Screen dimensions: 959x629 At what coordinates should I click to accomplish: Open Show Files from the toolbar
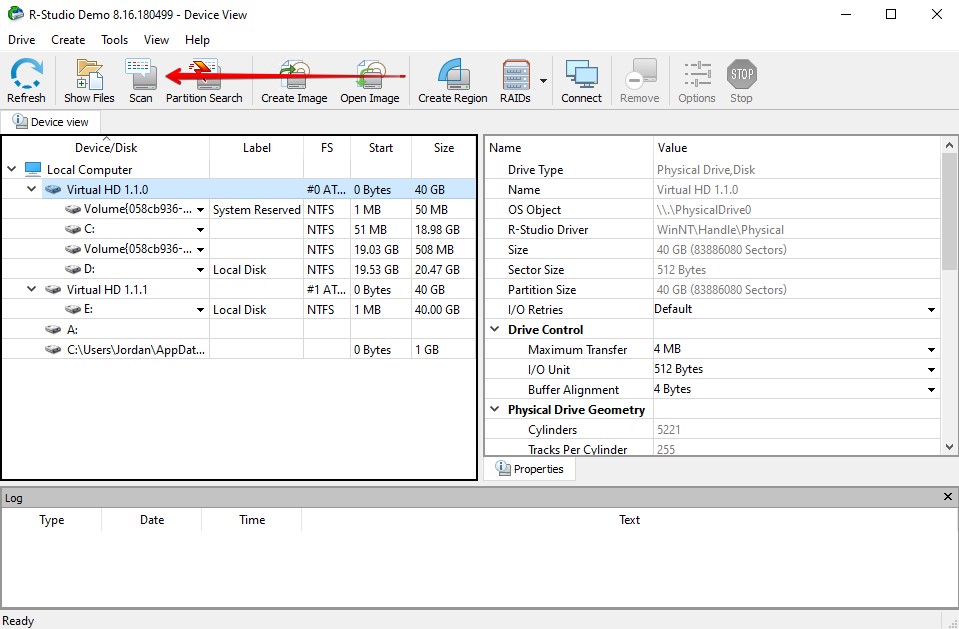(89, 80)
